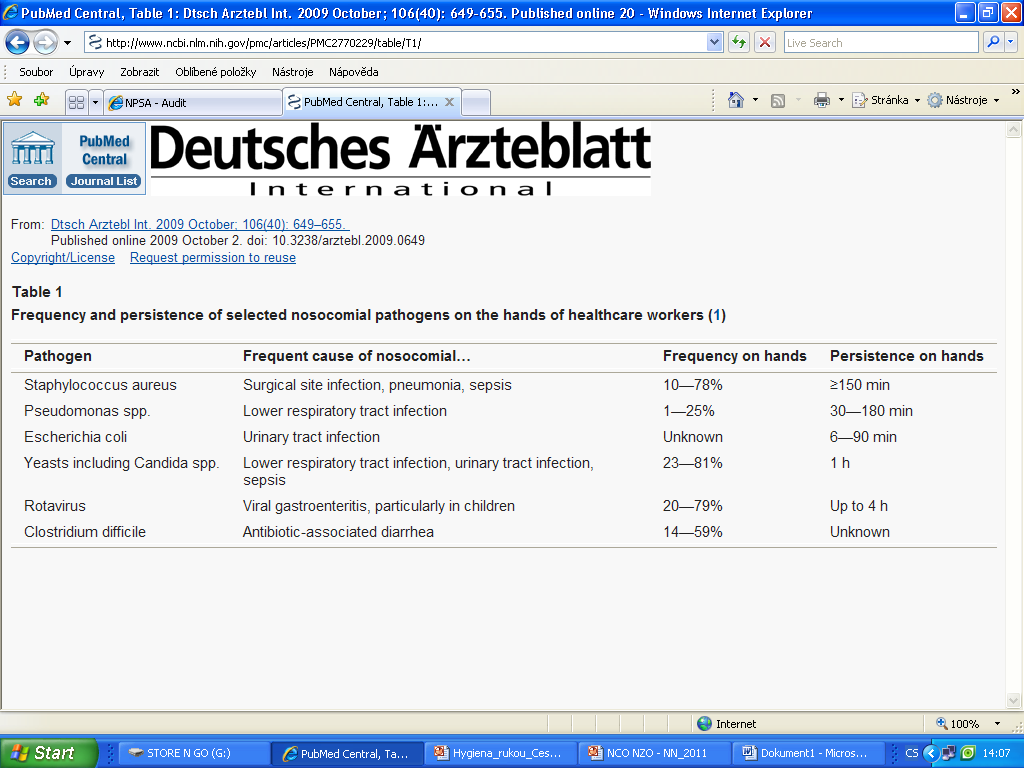The height and width of the screenshot is (768, 1024).
Task: Expand the address bar history dropdown
Action: click(714, 43)
